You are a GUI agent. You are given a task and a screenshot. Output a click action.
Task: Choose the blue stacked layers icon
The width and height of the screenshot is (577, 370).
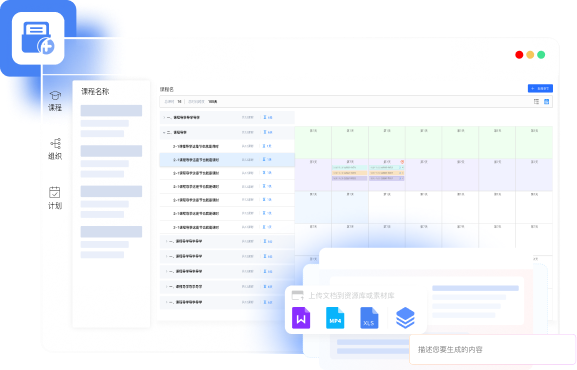pos(405,318)
